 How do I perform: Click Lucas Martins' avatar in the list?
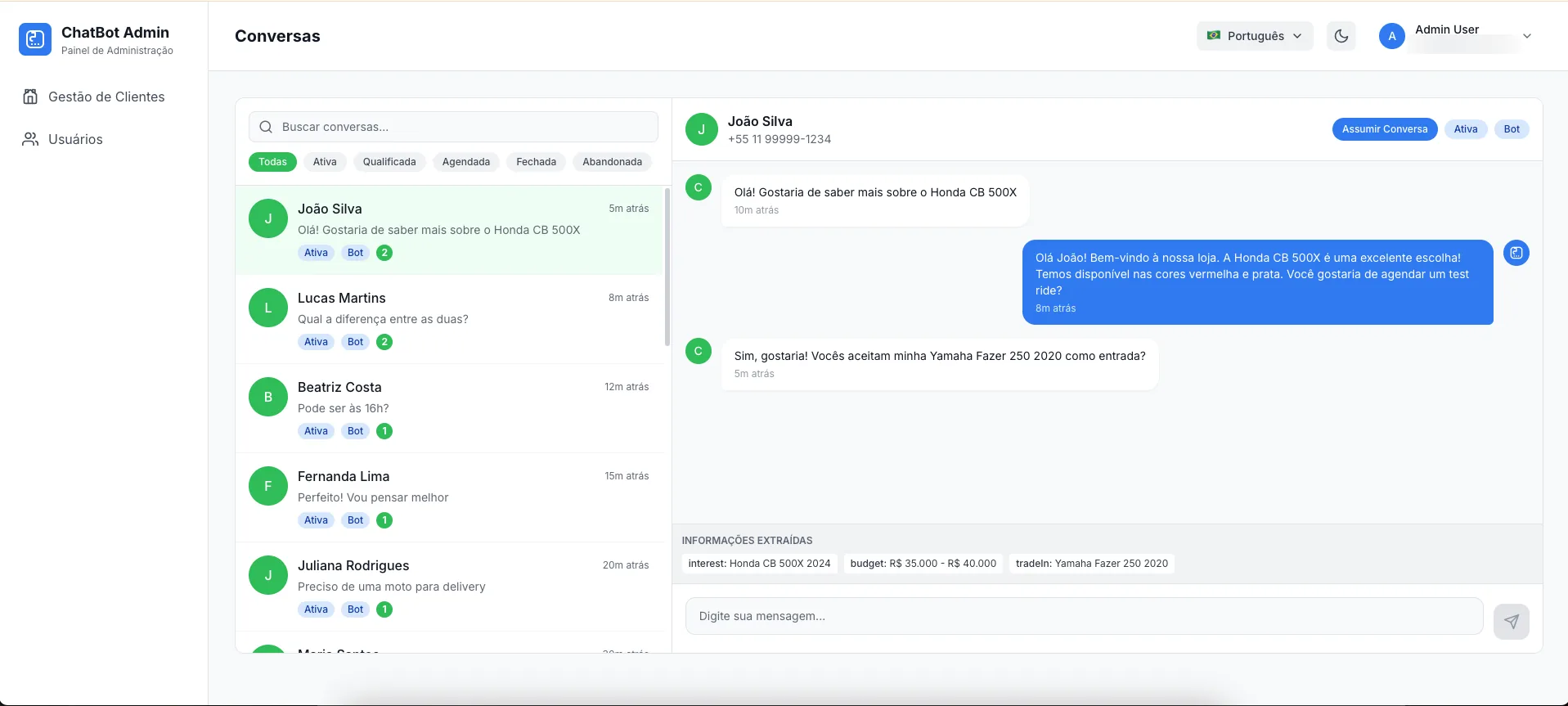click(268, 308)
